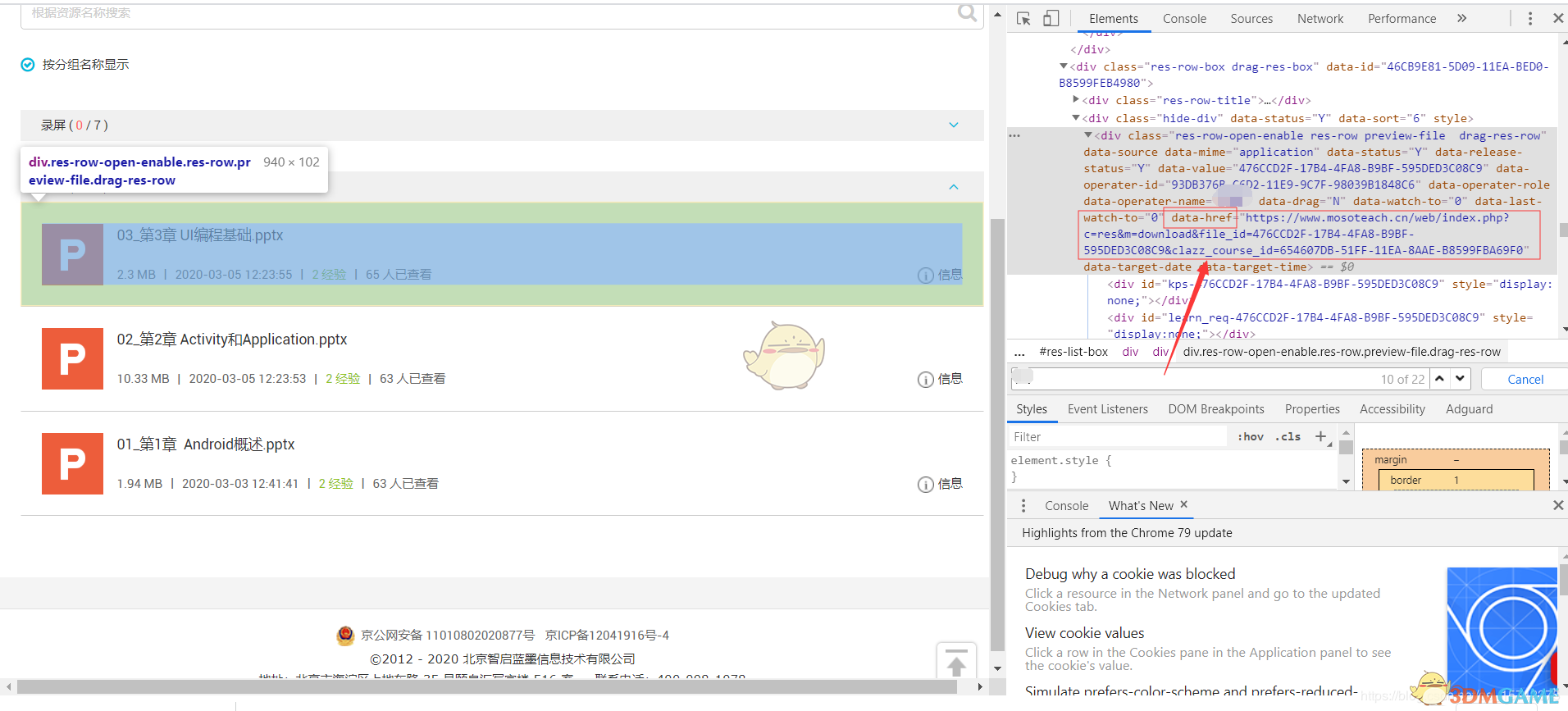The image size is (1568, 711).
Task: Switch to drawer Console tab
Action: pyautogui.click(x=1066, y=506)
